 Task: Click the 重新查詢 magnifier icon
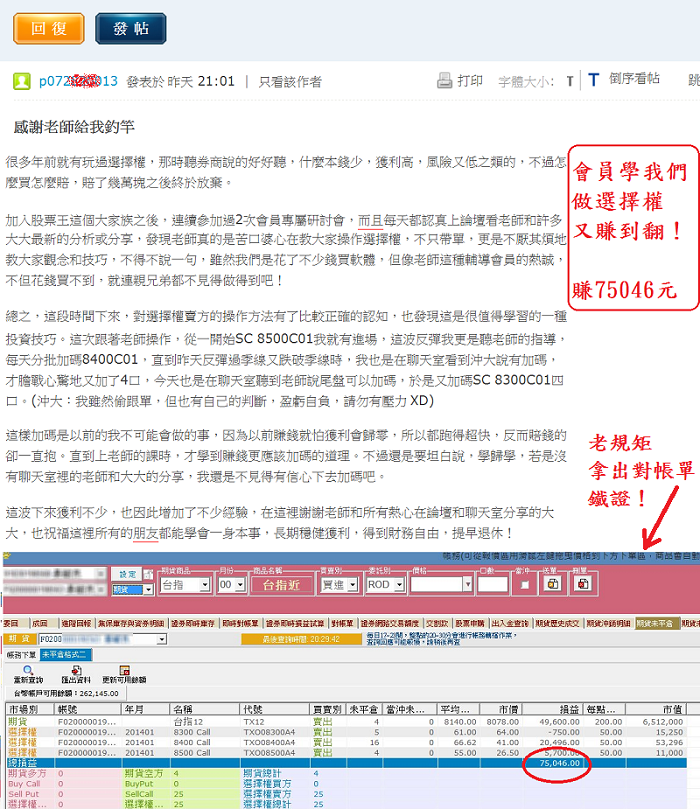pos(28,670)
